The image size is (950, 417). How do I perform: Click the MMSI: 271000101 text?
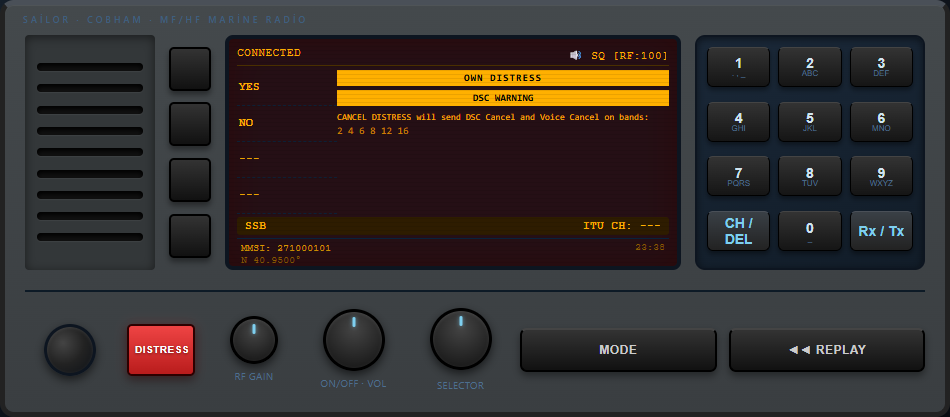(286, 248)
